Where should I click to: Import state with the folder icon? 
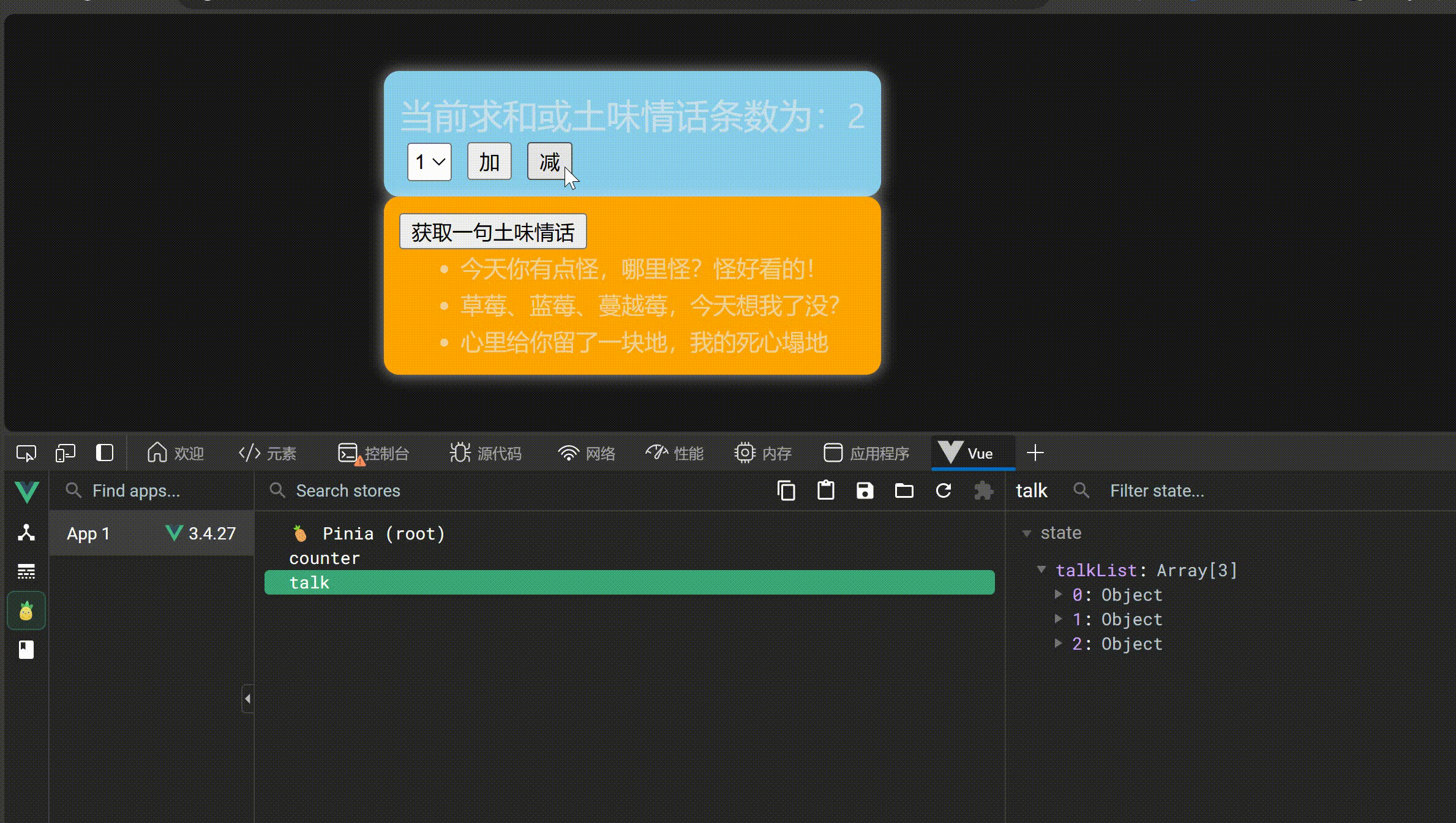[904, 490]
